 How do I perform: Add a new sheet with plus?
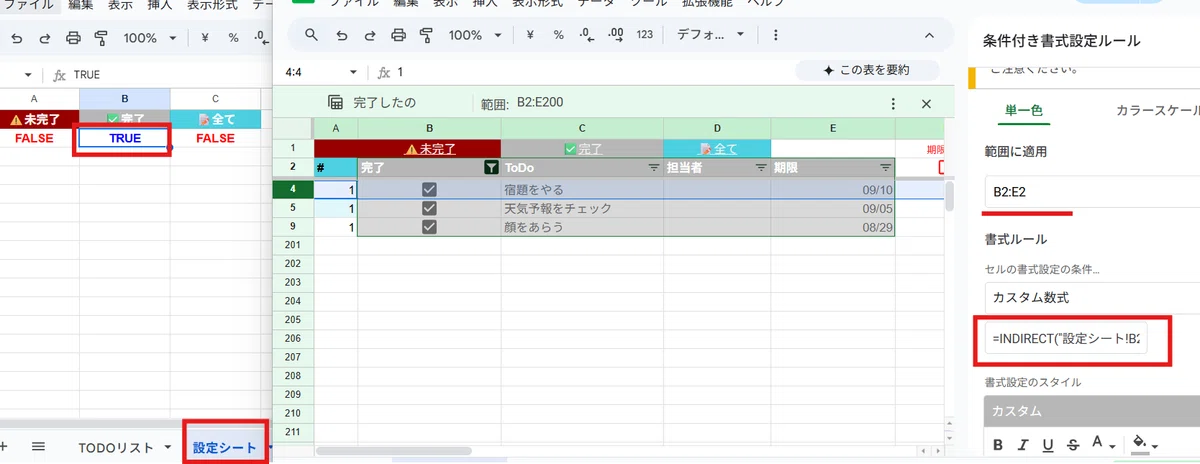4,447
